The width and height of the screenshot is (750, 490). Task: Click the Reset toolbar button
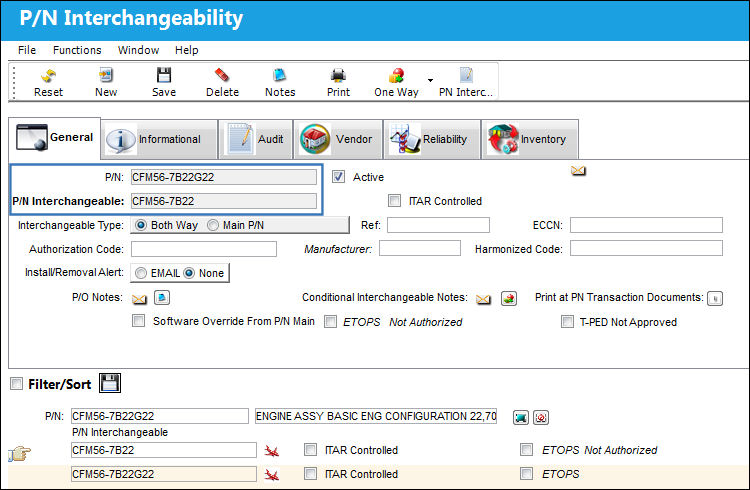pyautogui.click(x=48, y=82)
